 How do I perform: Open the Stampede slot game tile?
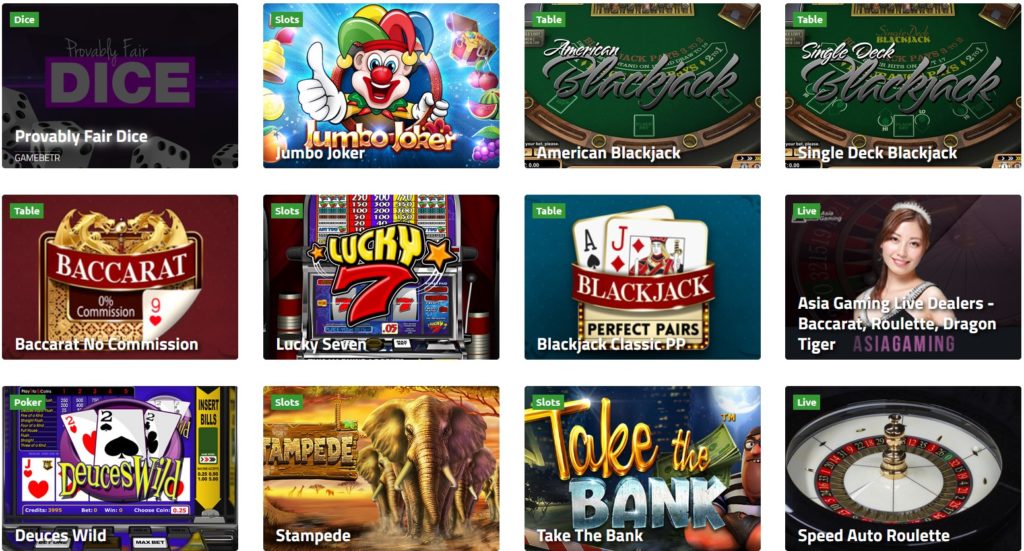[x=381, y=468]
